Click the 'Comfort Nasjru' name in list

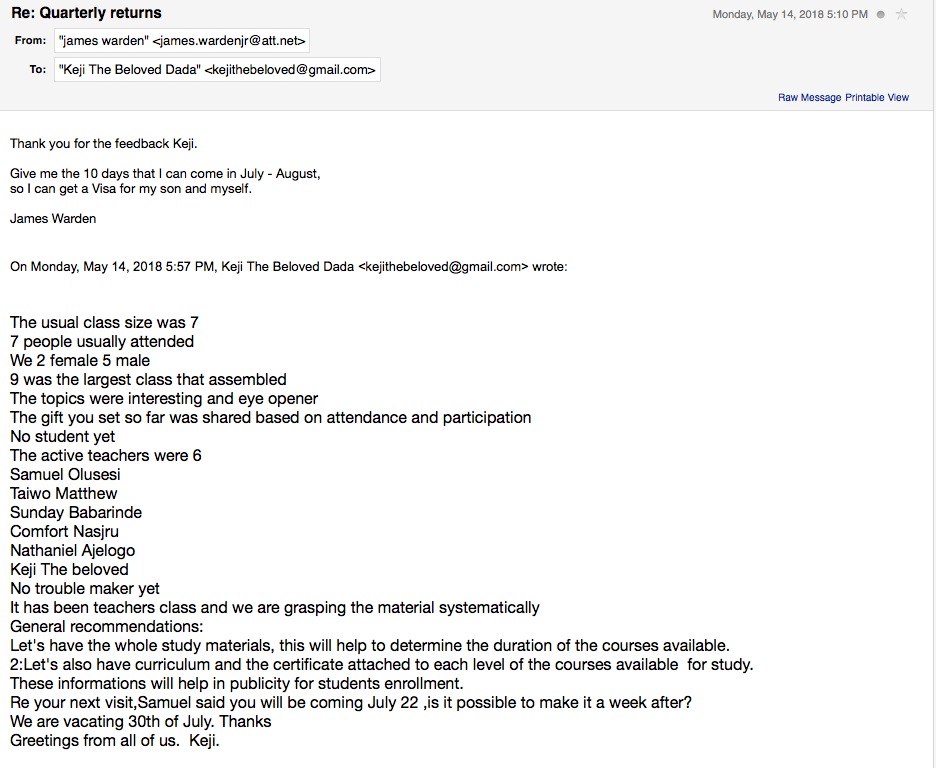coord(64,531)
